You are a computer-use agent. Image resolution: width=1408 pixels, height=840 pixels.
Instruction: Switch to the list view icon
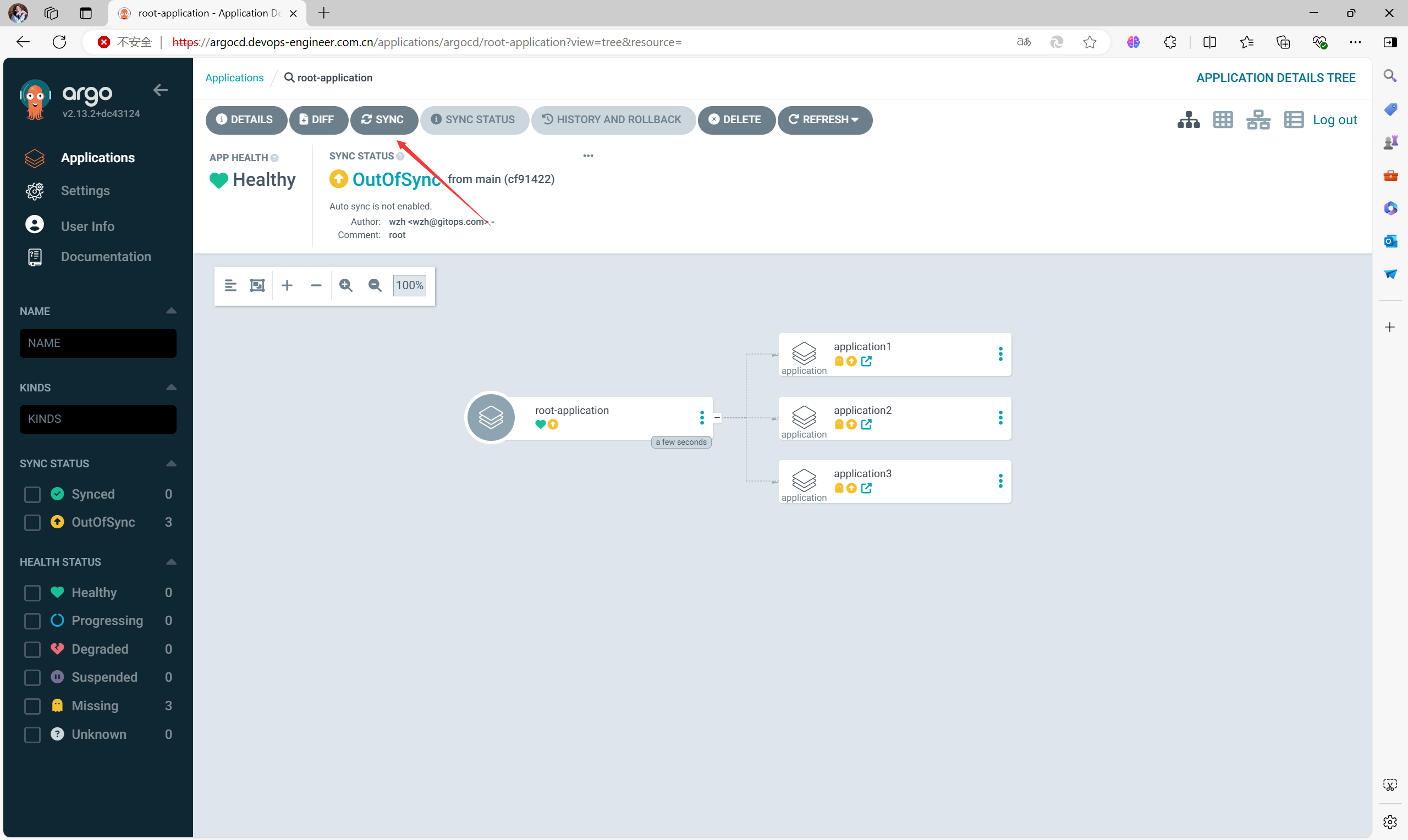pos(1293,120)
